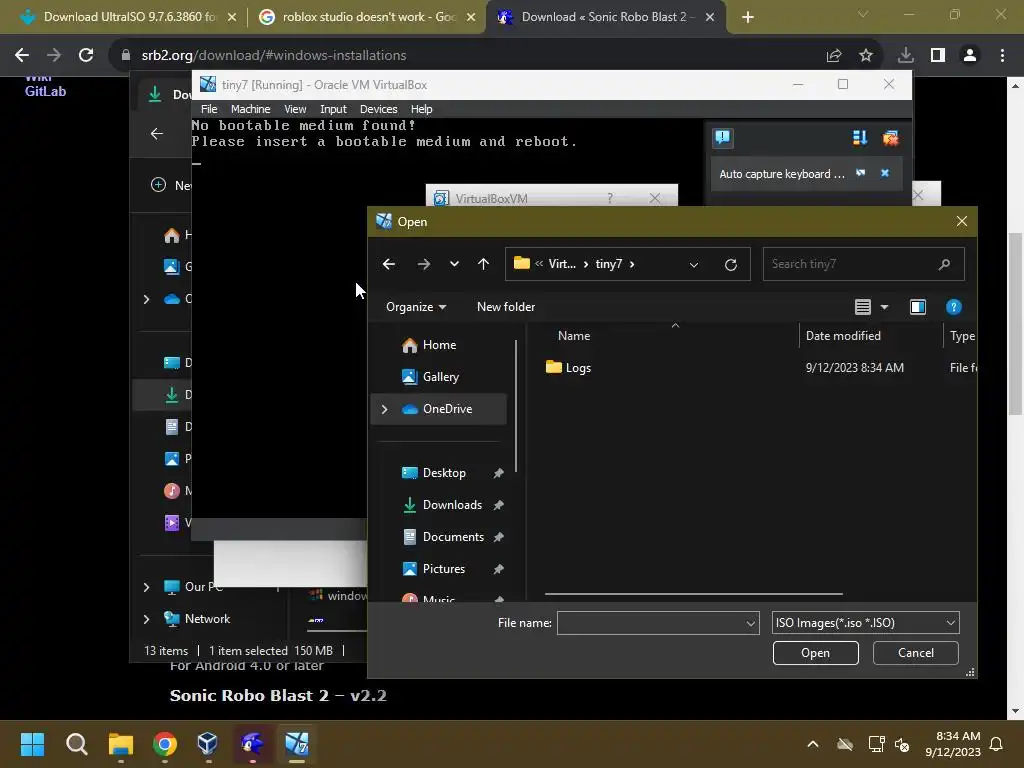
Task: Open the File menu in VirtualBox
Action: coord(209,109)
